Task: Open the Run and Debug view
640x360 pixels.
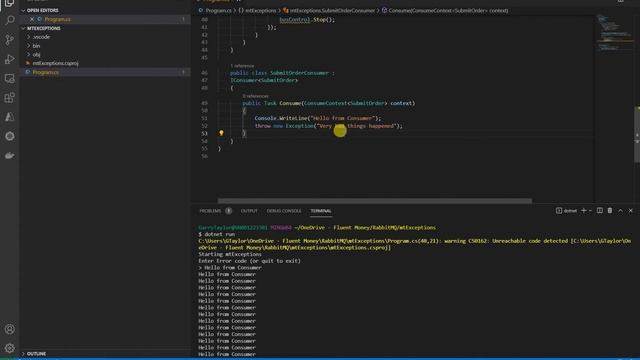Action: [x=9, y=59]
